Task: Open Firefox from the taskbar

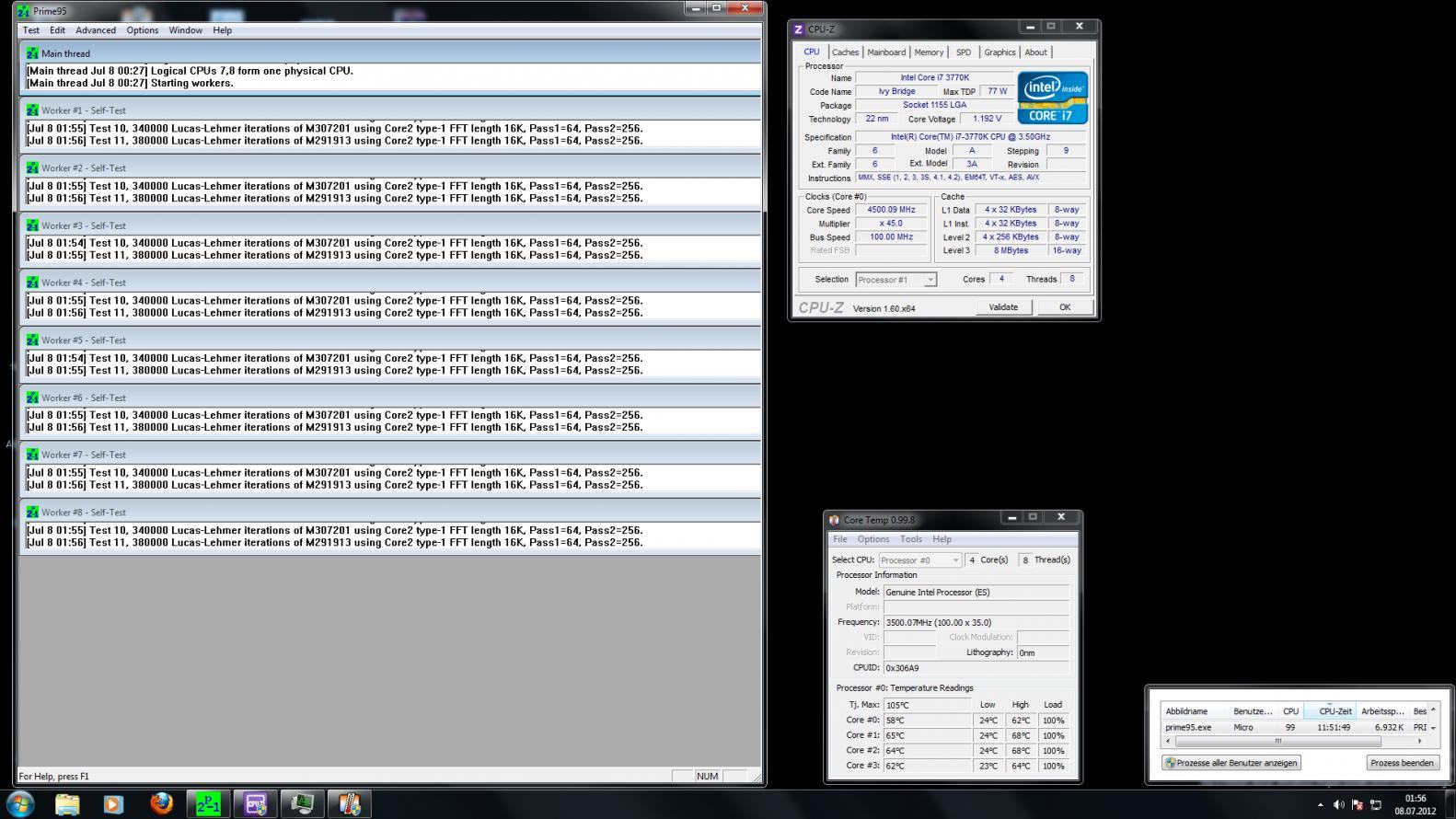Action: 161,803
